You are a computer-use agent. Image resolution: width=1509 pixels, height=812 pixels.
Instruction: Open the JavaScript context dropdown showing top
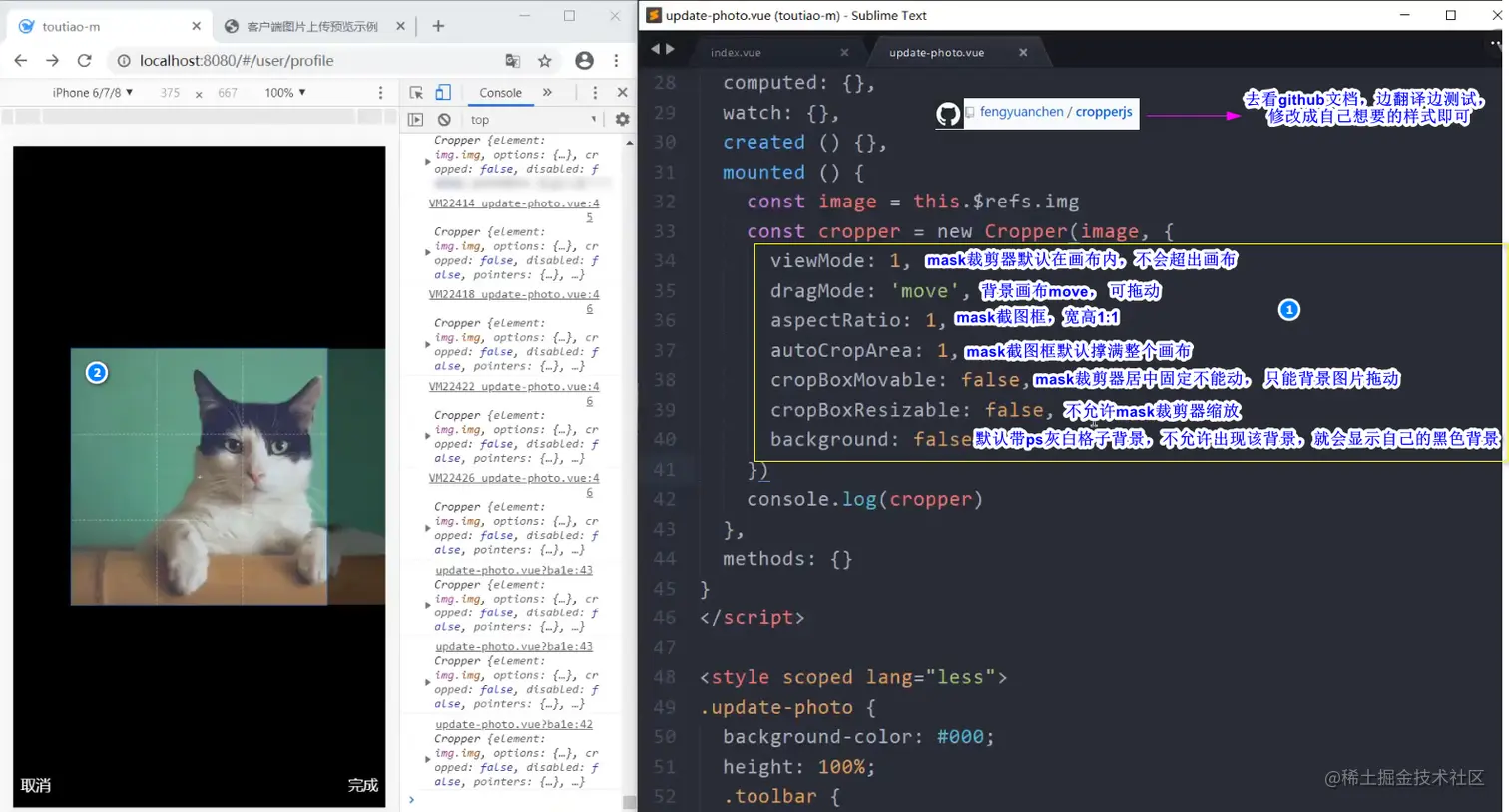coord(533,120)
